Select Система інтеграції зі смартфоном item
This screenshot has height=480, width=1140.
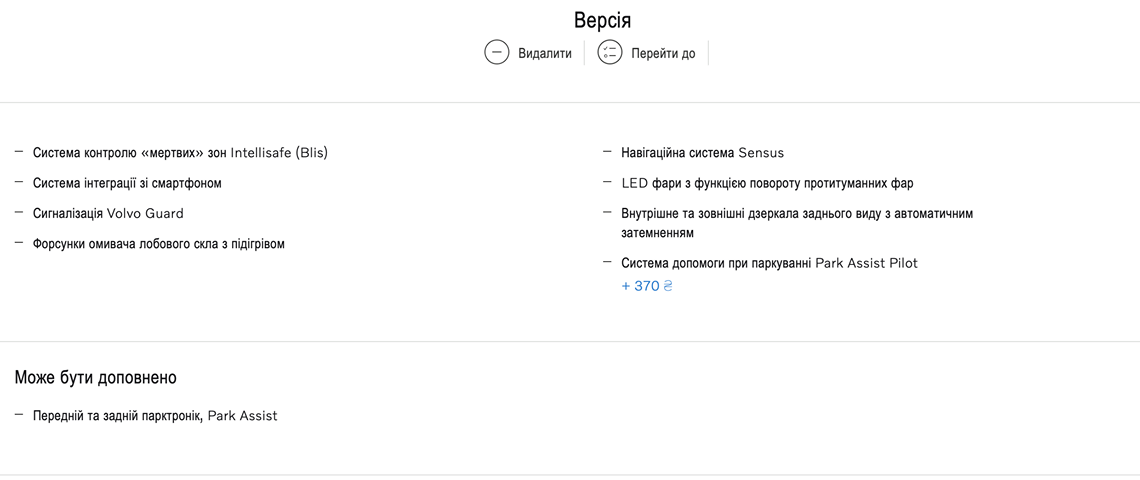pos(127,183)
